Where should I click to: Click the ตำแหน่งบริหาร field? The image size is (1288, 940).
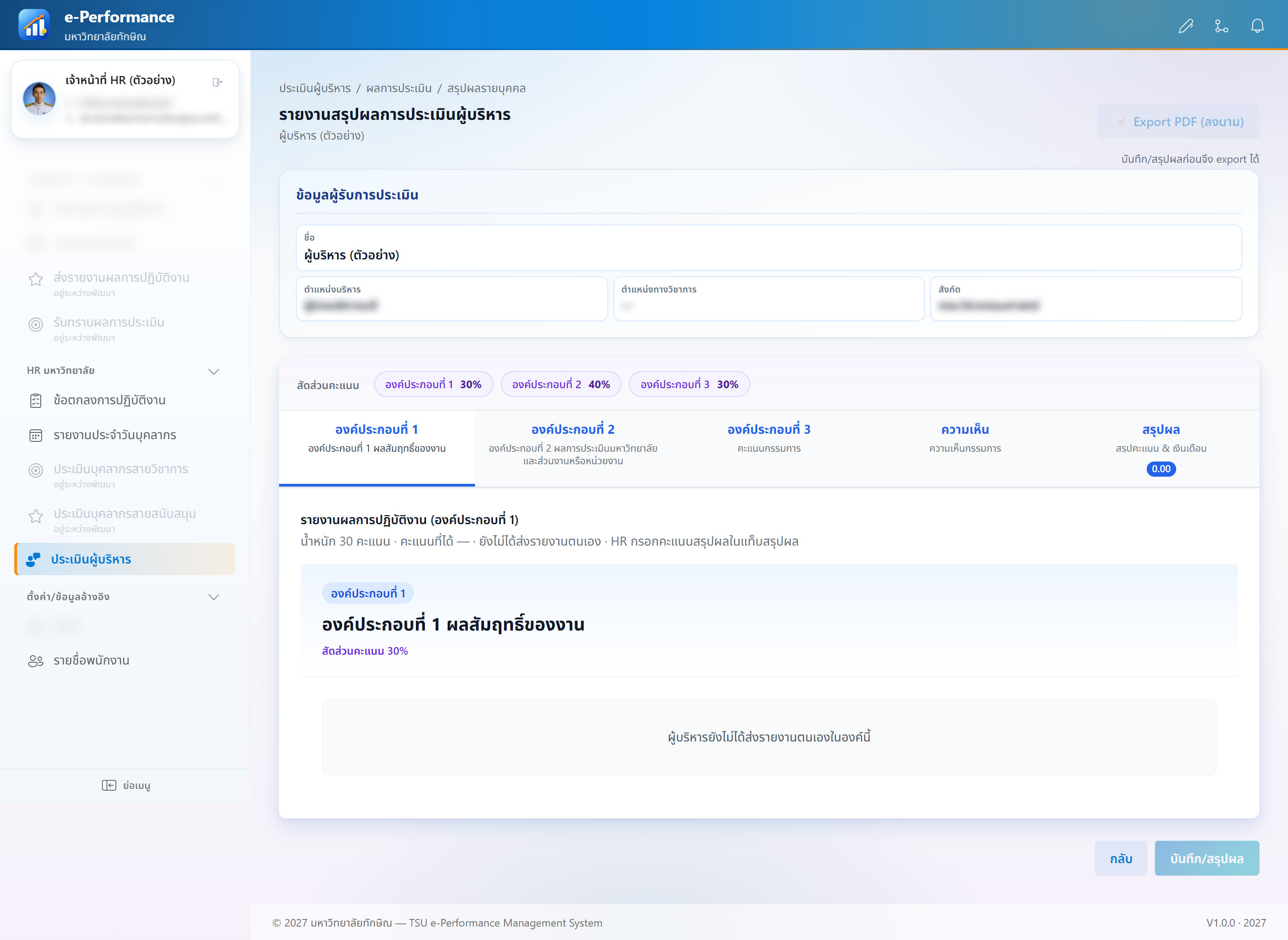(452, 299)
